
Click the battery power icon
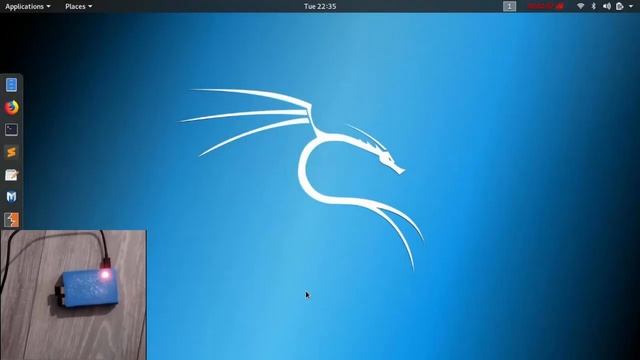pos(620,6)
